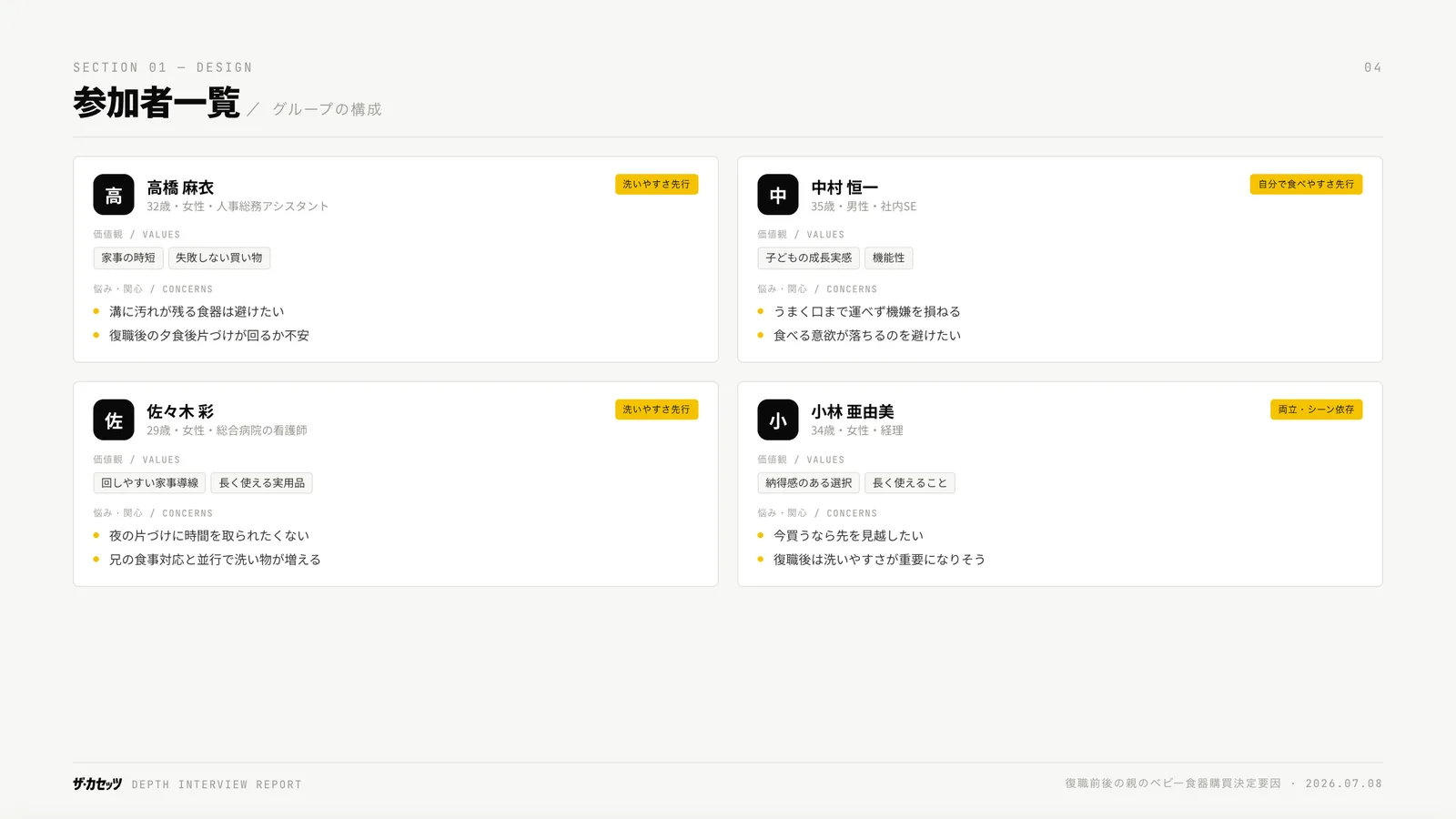
Task: Select 洗いやすさ先行 badge on 佐々木 彩 card
Action: [x=656, y=409]
